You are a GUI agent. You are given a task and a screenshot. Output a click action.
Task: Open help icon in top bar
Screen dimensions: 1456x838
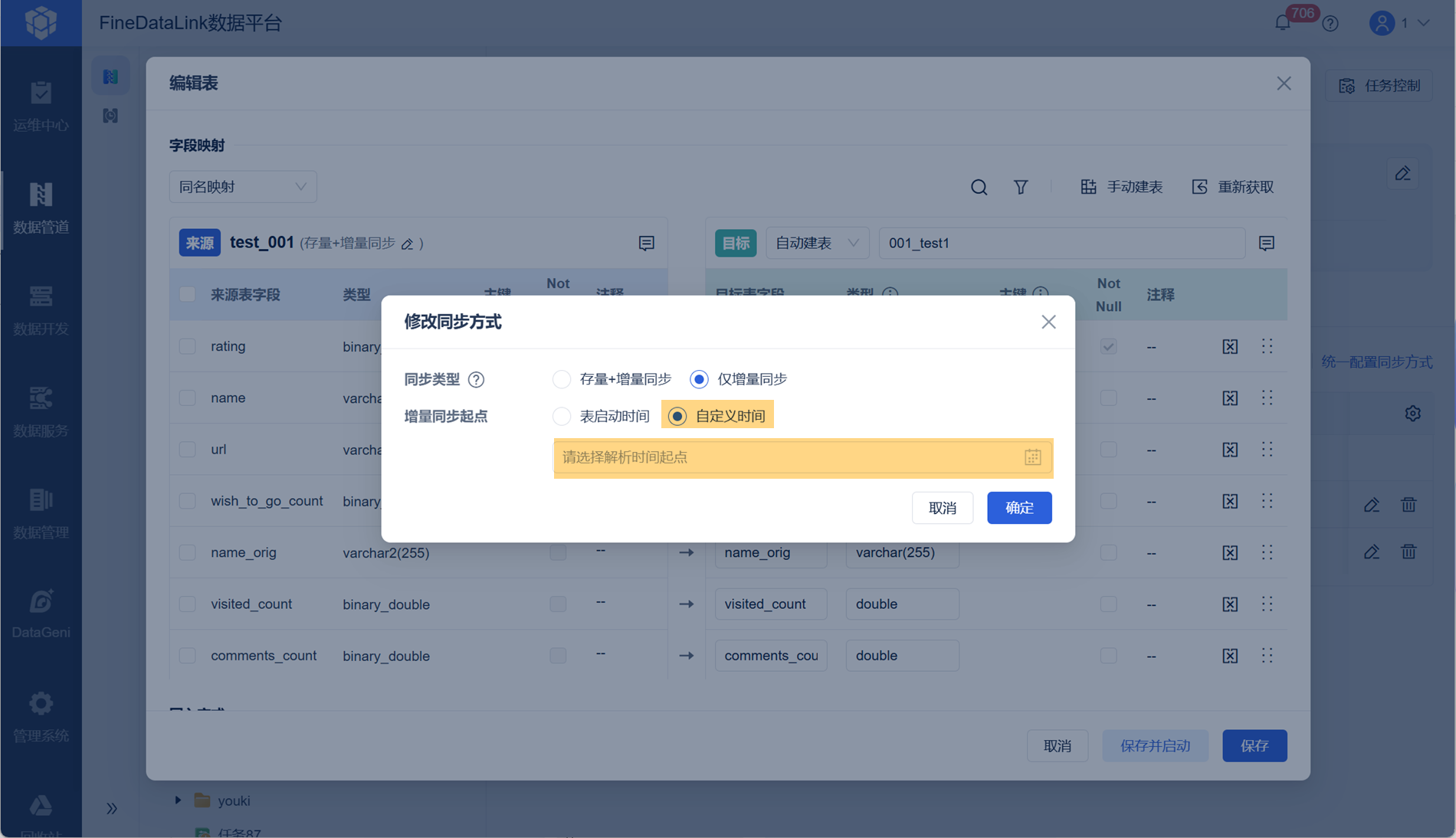[x=1330, y=24]
